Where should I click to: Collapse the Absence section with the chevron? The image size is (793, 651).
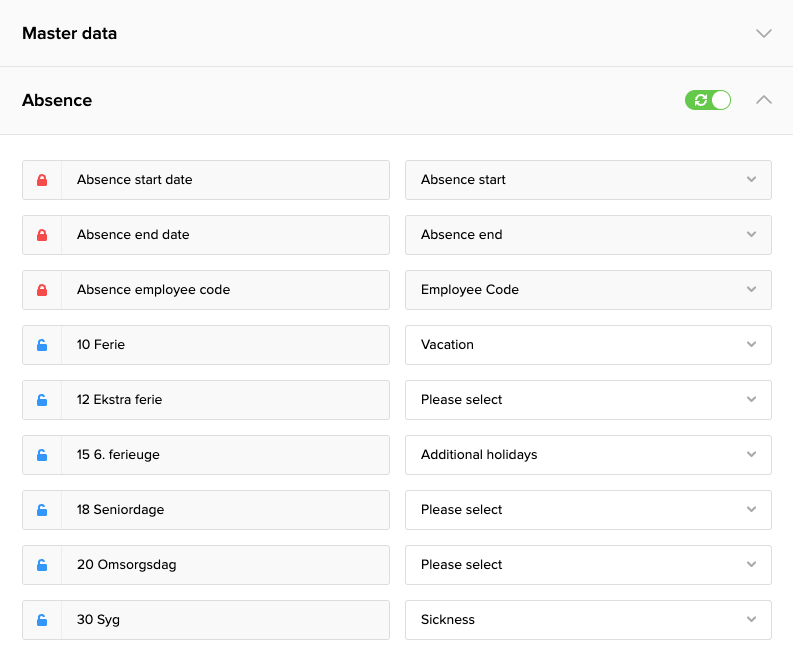pyautogui.click(x=764, y=100)
